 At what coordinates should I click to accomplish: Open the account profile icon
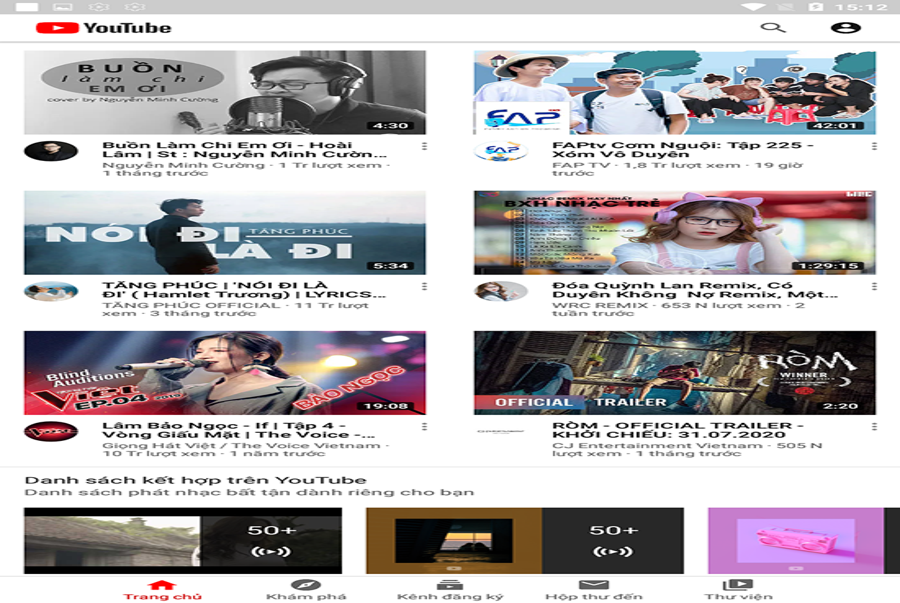click(845, 27)
